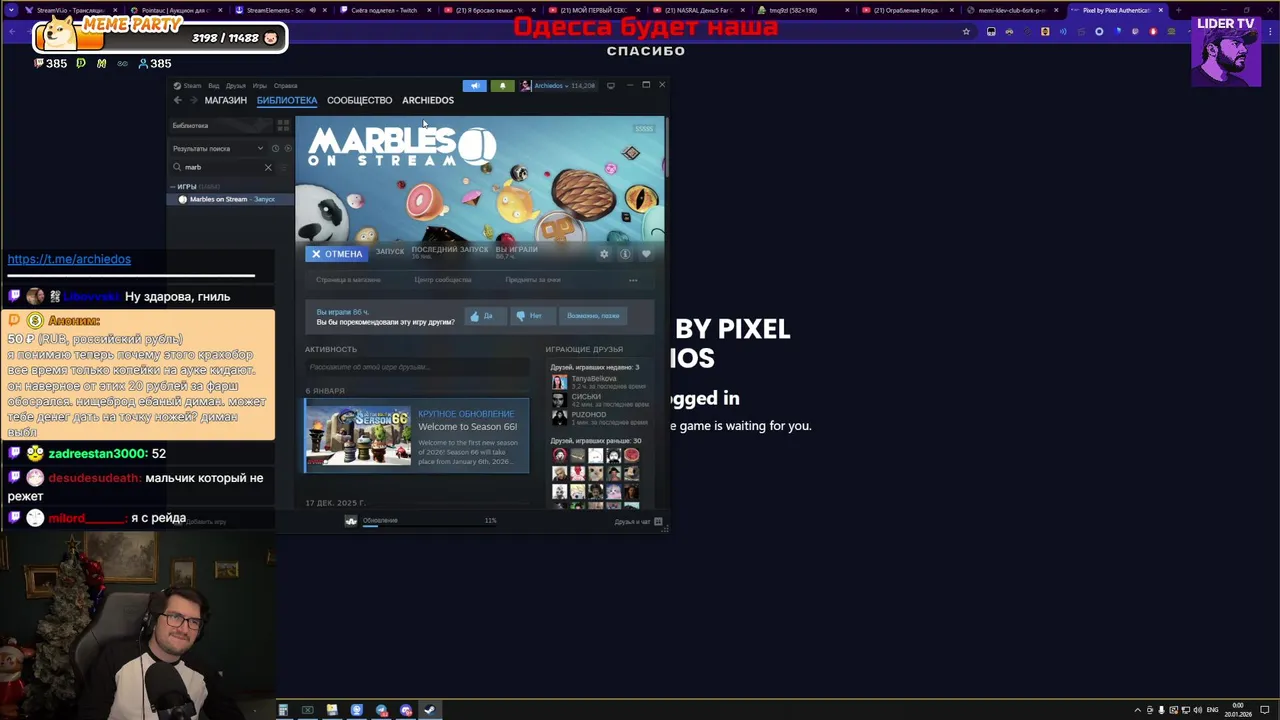The height and width of the screenshot is (720, 1280).
Task: Open 'Welcome to Season 66!' news title
Action: point(468,427)
